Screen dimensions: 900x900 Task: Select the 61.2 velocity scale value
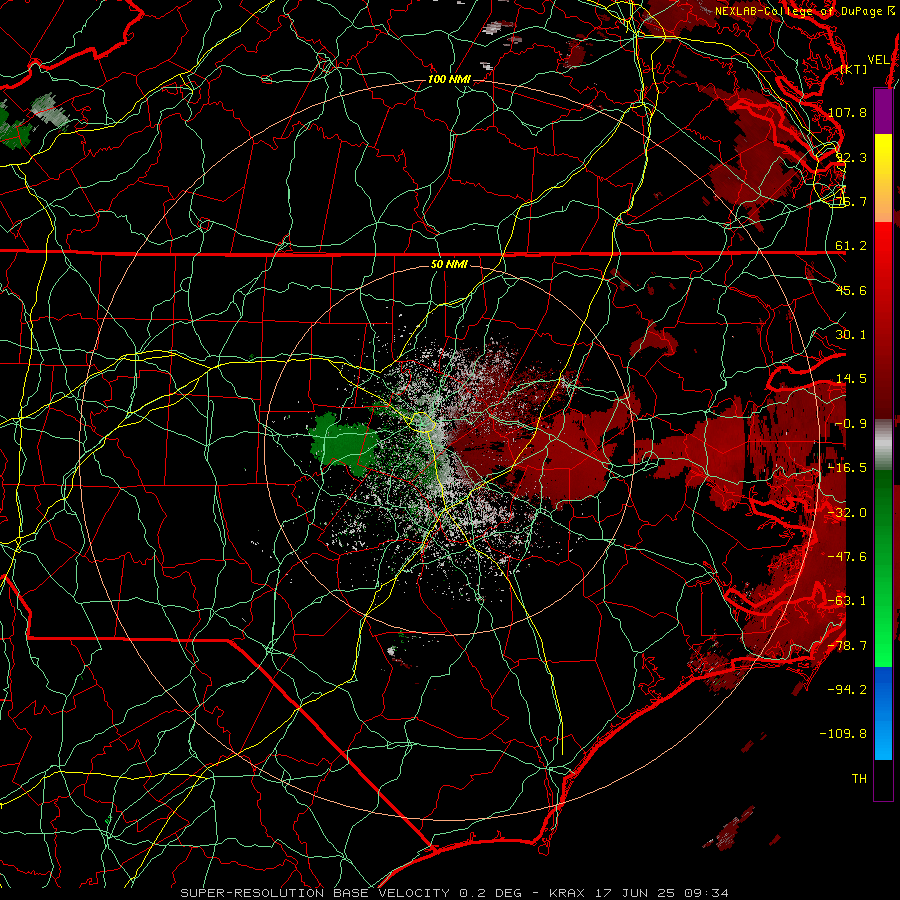(851, 246)
